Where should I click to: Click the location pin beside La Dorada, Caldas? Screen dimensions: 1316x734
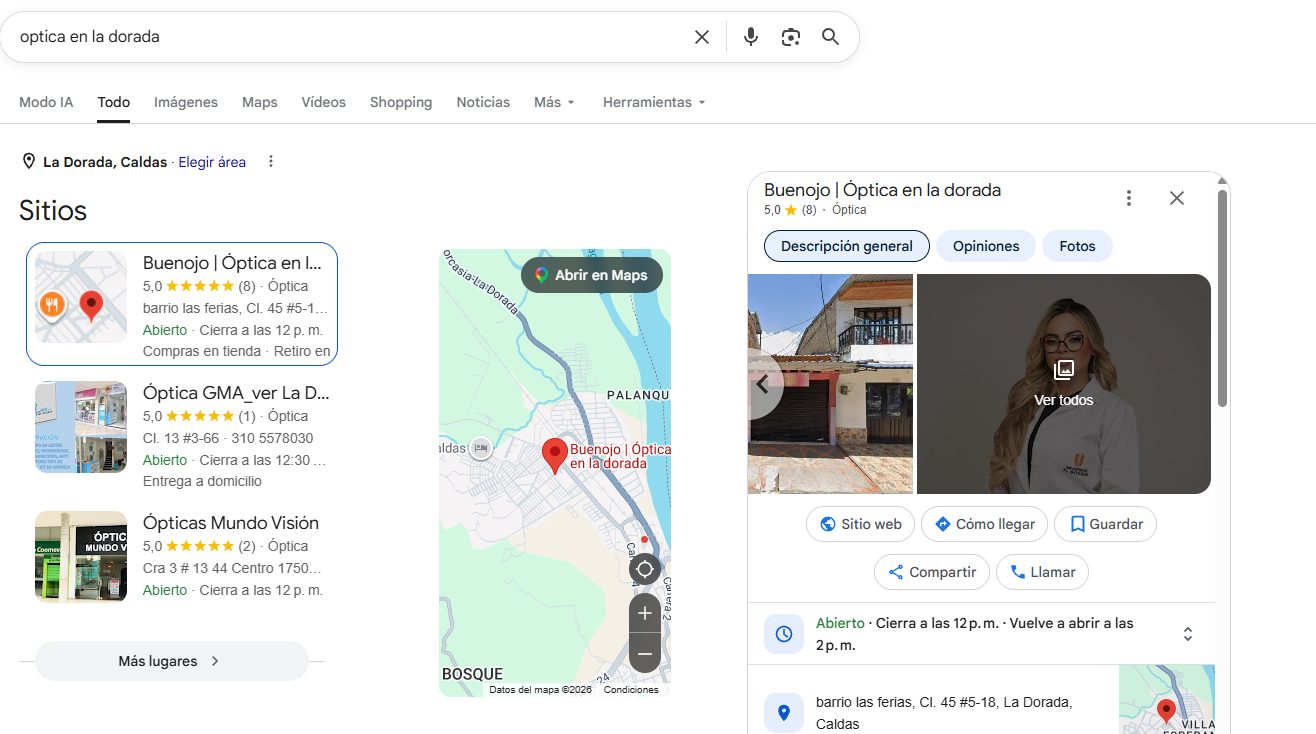(x=28, y=161)
